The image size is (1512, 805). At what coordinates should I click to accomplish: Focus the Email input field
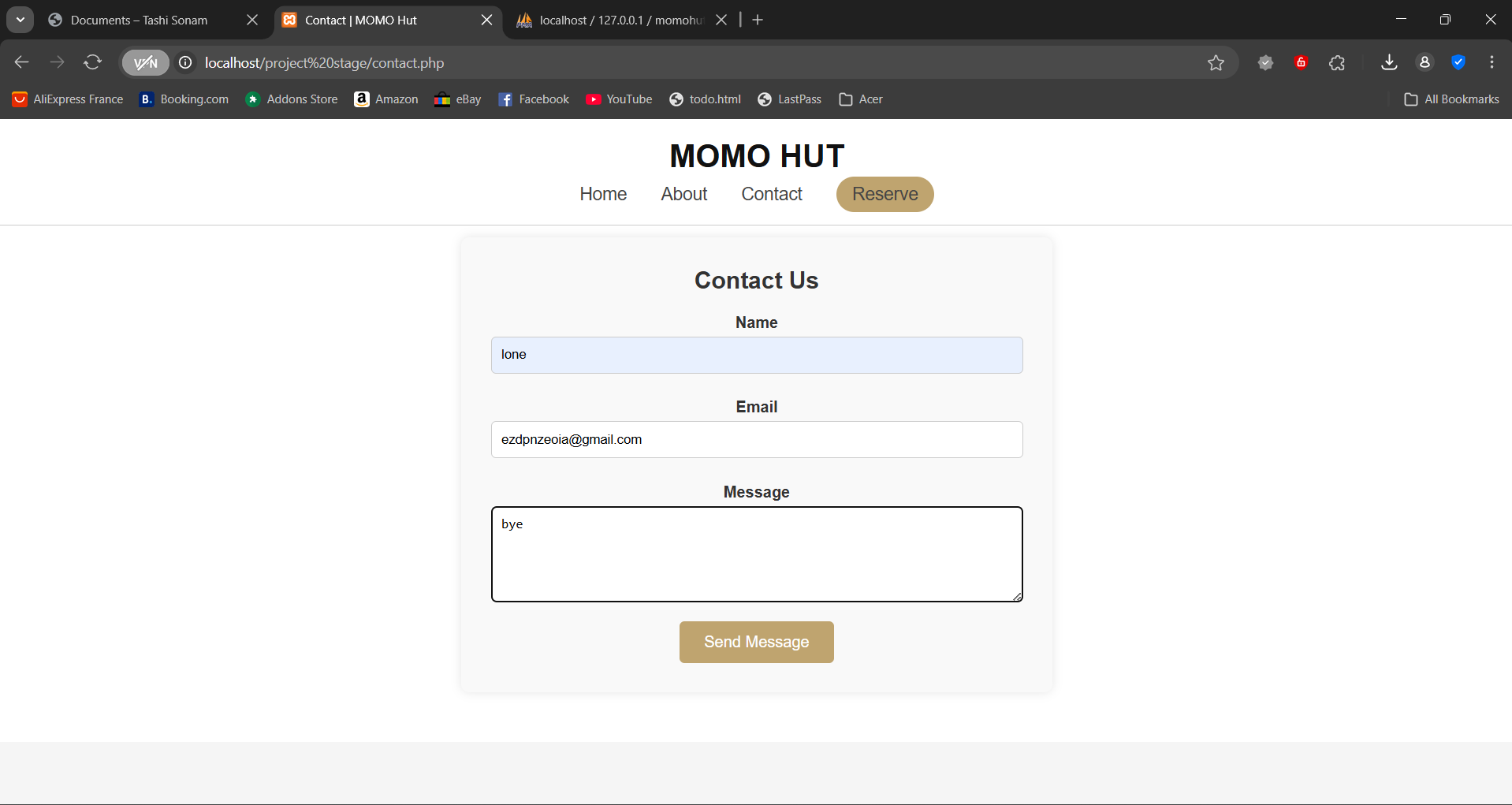point(756,440)
